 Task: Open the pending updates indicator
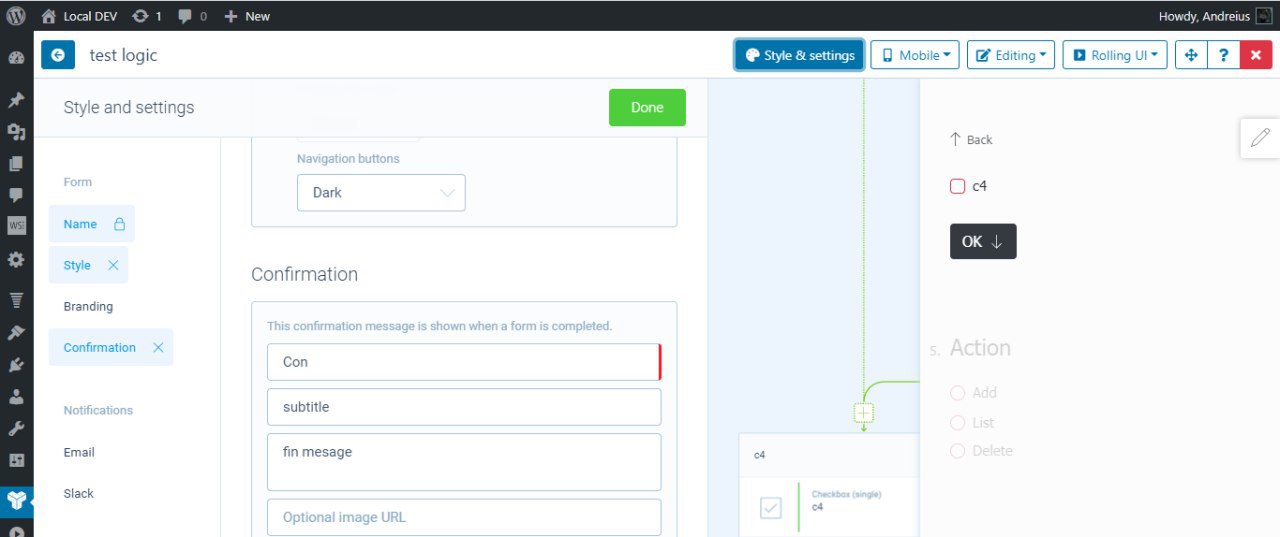[x=146, y=16]
